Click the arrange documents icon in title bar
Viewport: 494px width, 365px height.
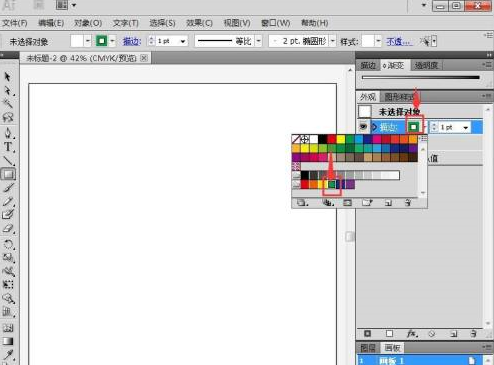[x=62, y=5]
